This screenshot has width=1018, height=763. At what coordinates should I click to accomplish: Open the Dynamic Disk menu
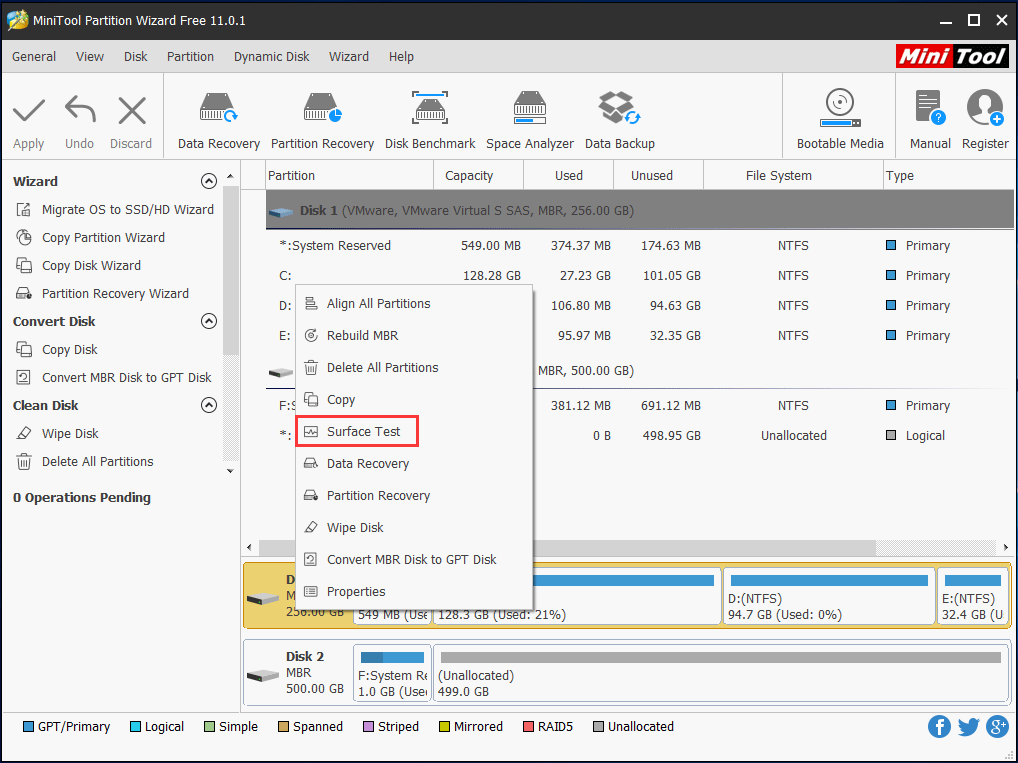271,56
